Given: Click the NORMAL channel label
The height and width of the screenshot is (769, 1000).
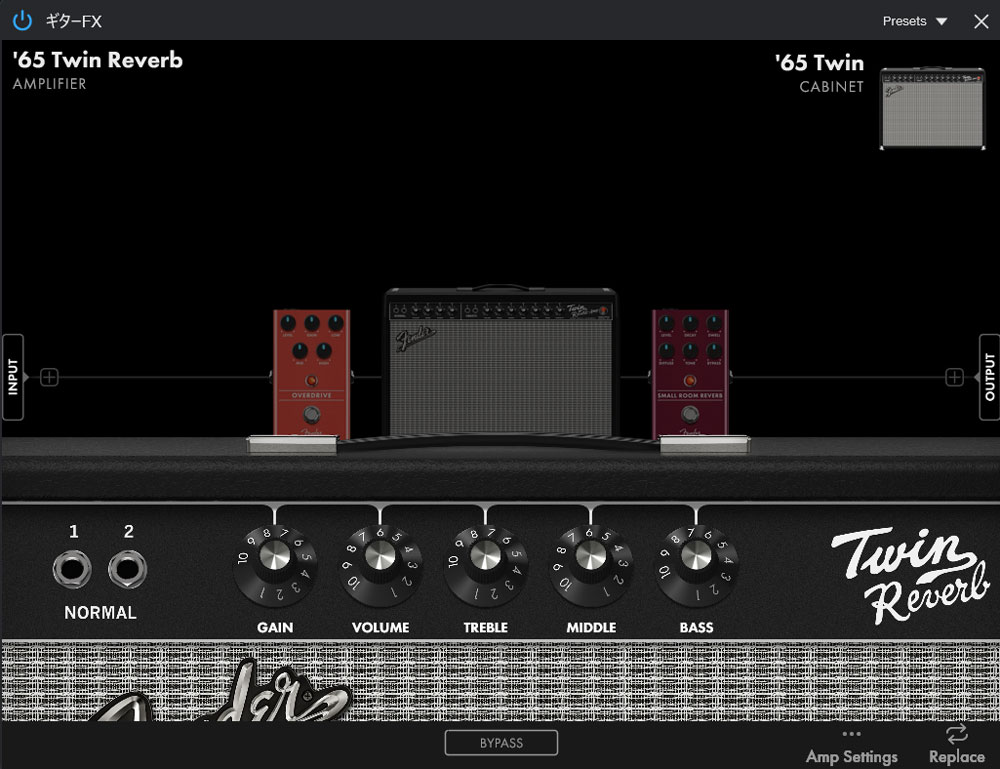Looking at the screenshot, I should point(100,612).
